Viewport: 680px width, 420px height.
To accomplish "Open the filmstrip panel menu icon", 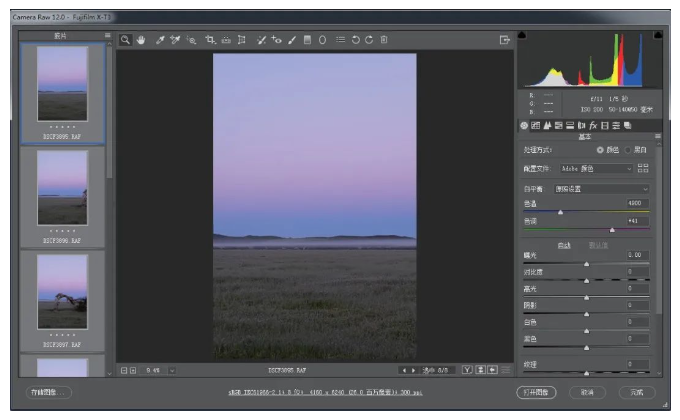I will tap(108, 35).
